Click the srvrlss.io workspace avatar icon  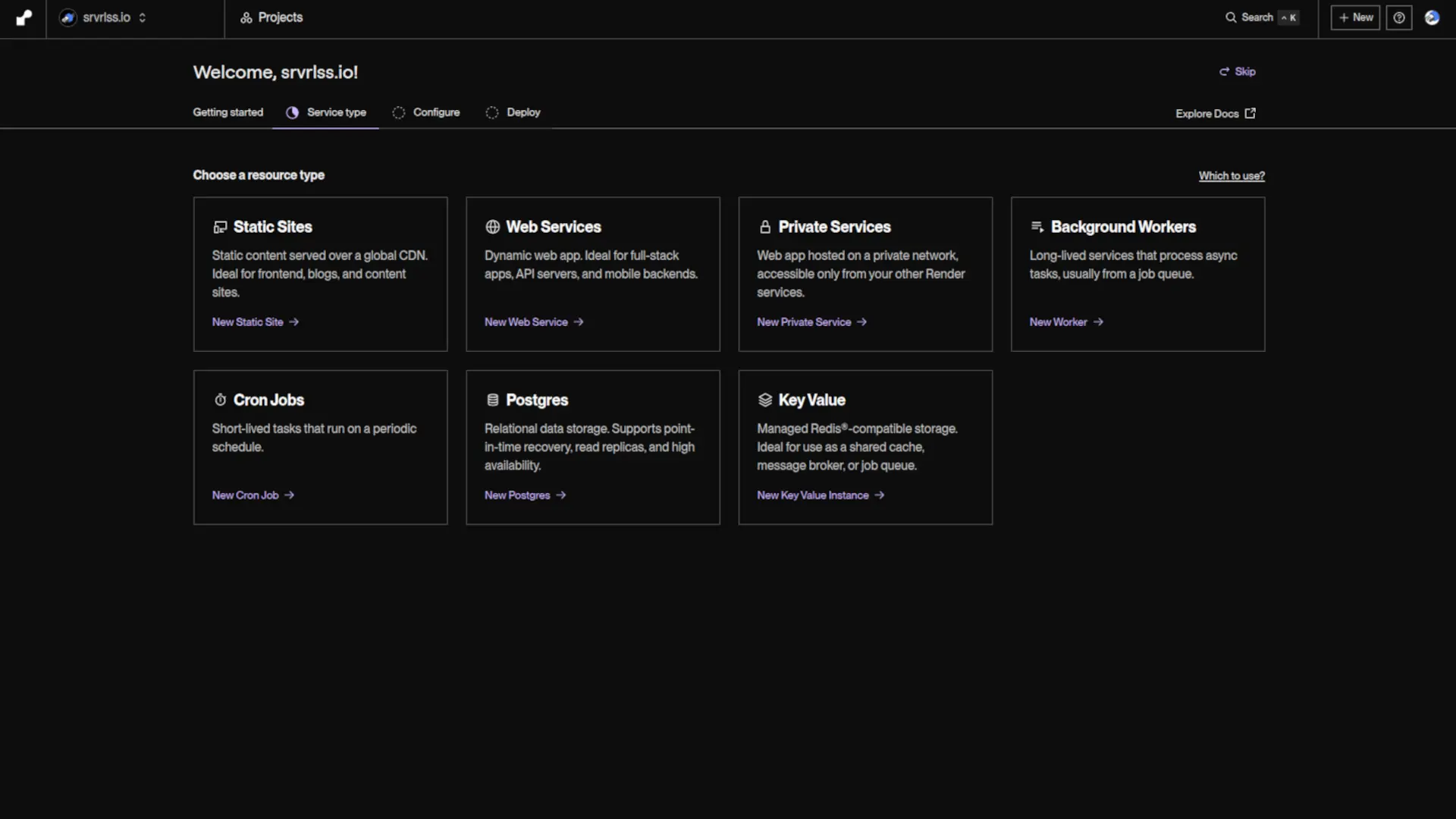(68, 17)
